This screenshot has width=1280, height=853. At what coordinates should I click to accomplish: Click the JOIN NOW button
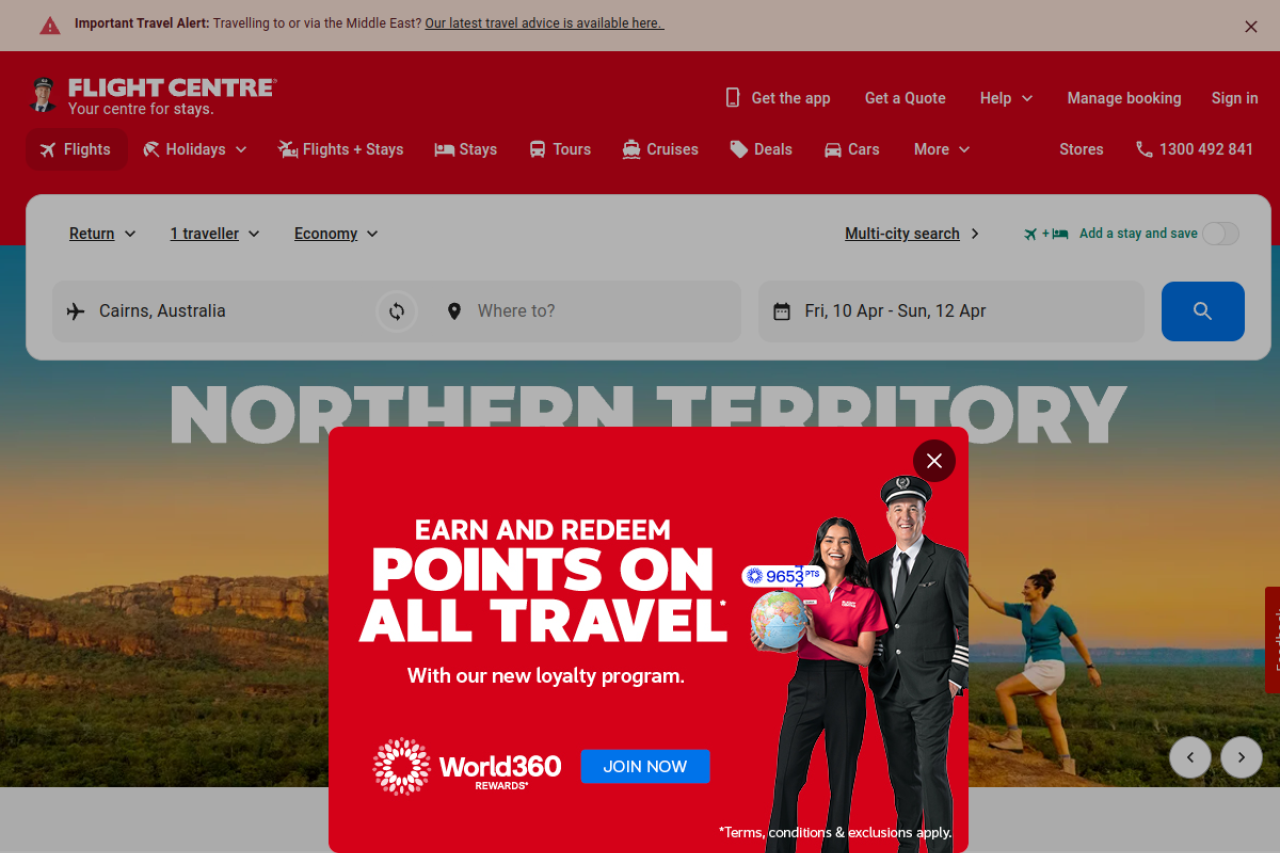point(645,766)
